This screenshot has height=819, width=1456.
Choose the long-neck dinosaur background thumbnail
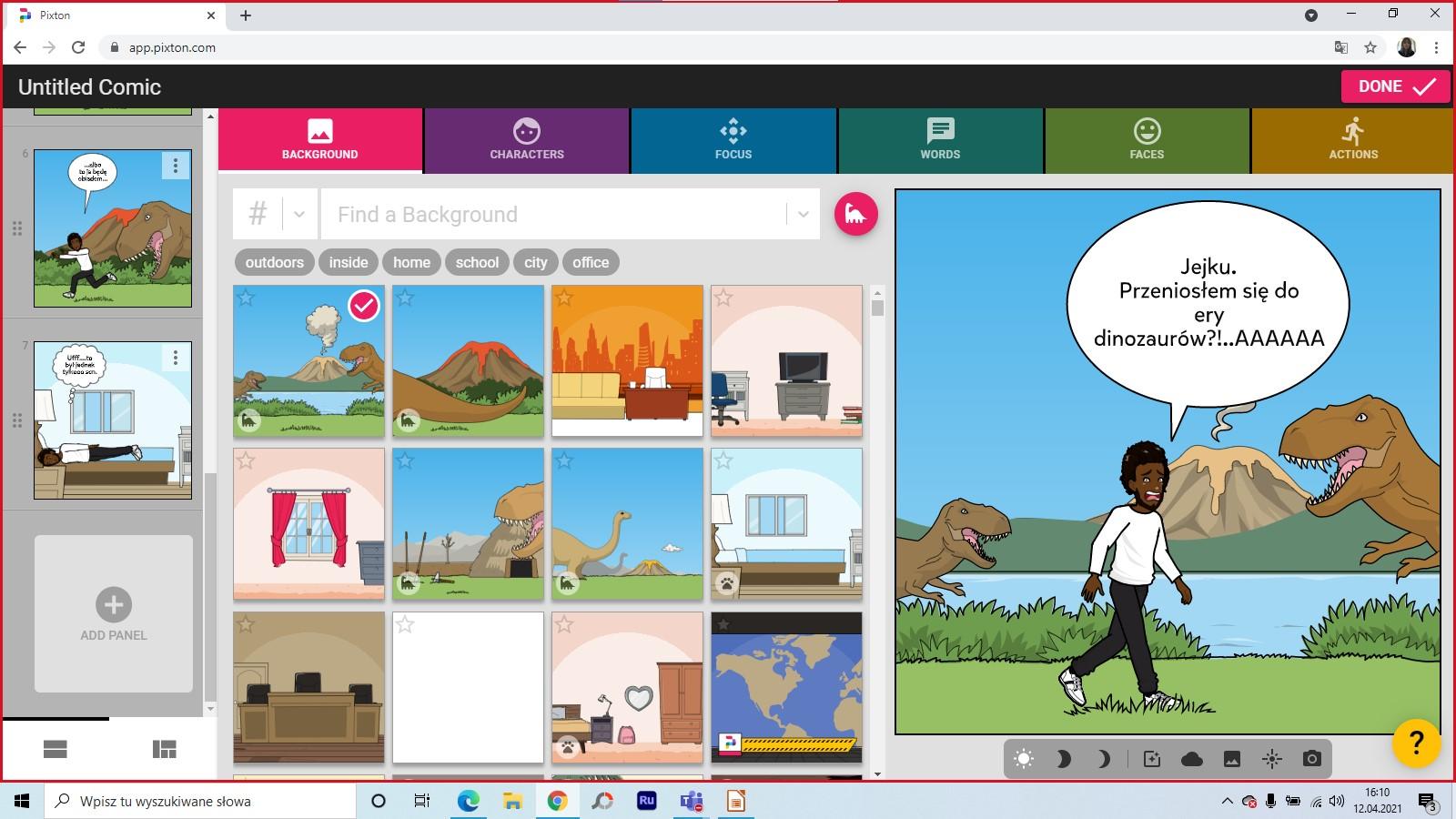627,524
